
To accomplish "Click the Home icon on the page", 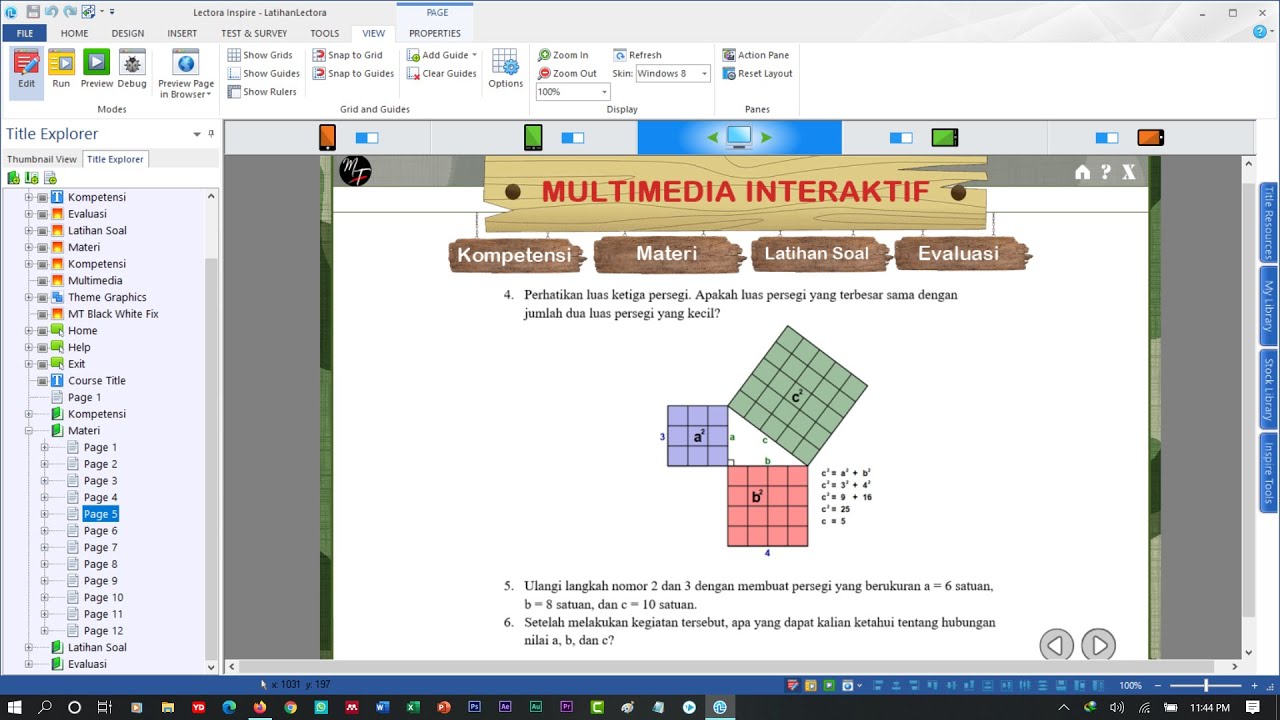I will [1082, 172].
